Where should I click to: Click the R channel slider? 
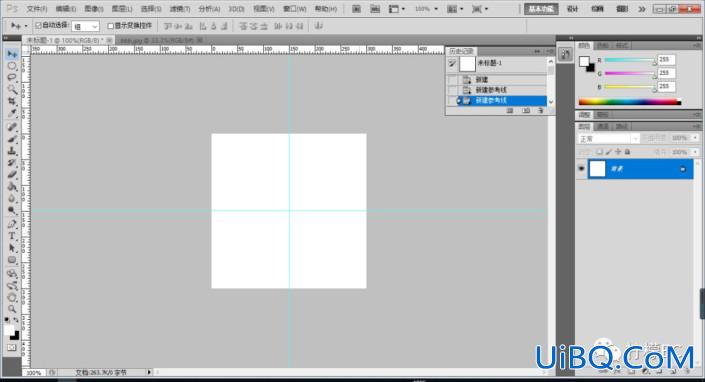point(630,60)
